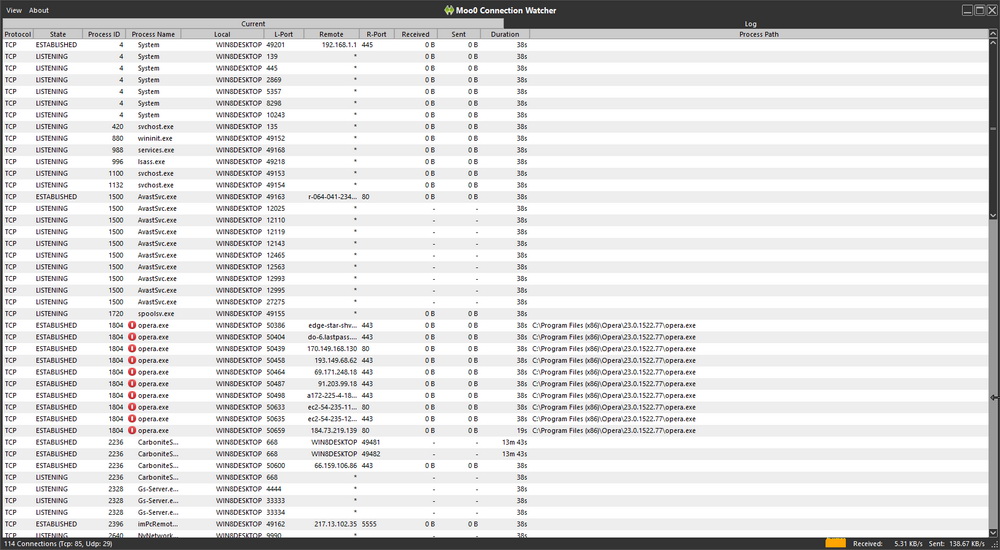Click warning icon on opera.exe row with L-Port 50498

click(x=132, y=396)
